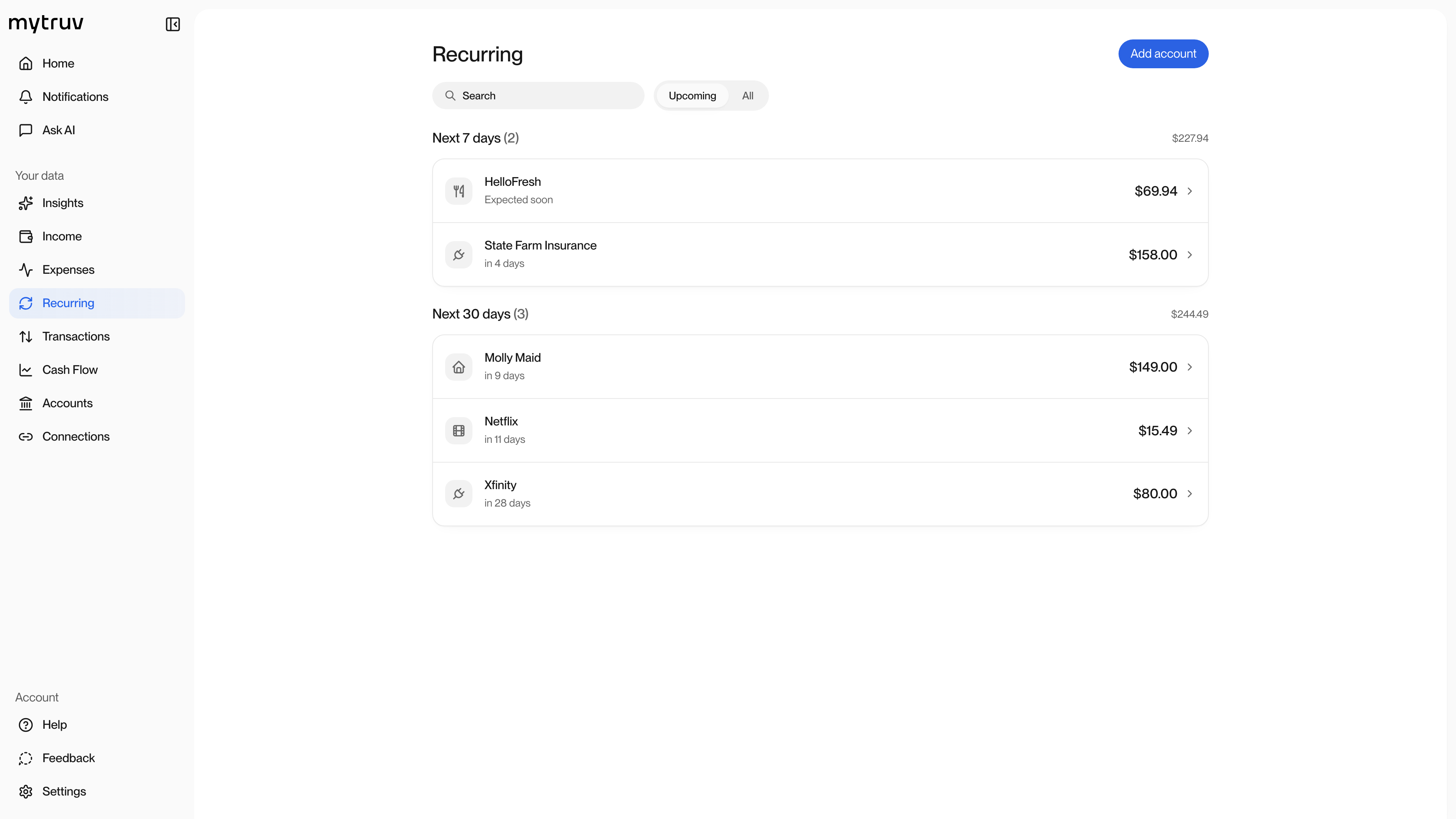Click the mytruv logo

[46, 24]
